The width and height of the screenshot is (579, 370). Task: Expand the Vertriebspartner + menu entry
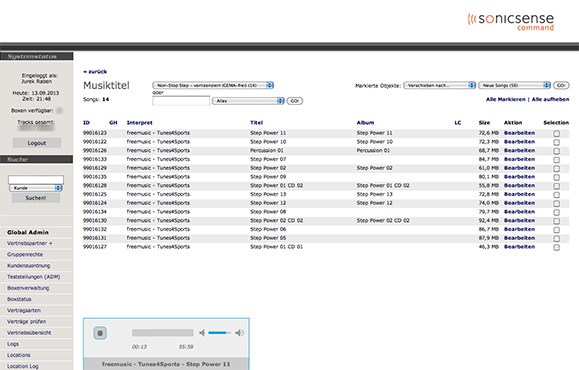tap(30, 243)
